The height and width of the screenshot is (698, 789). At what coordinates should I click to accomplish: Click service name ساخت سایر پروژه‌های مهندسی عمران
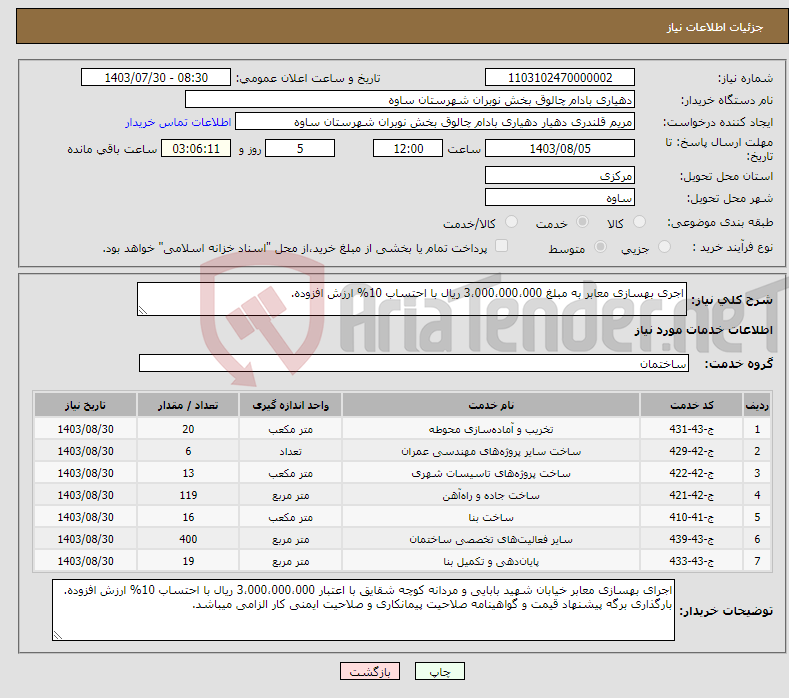(x=491, y=451)
